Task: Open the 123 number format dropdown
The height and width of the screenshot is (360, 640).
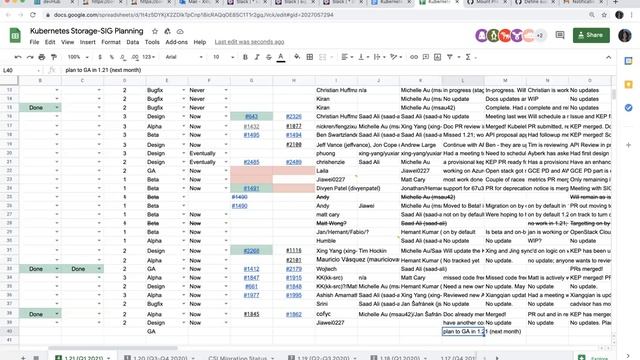Action: pos(149,57)
